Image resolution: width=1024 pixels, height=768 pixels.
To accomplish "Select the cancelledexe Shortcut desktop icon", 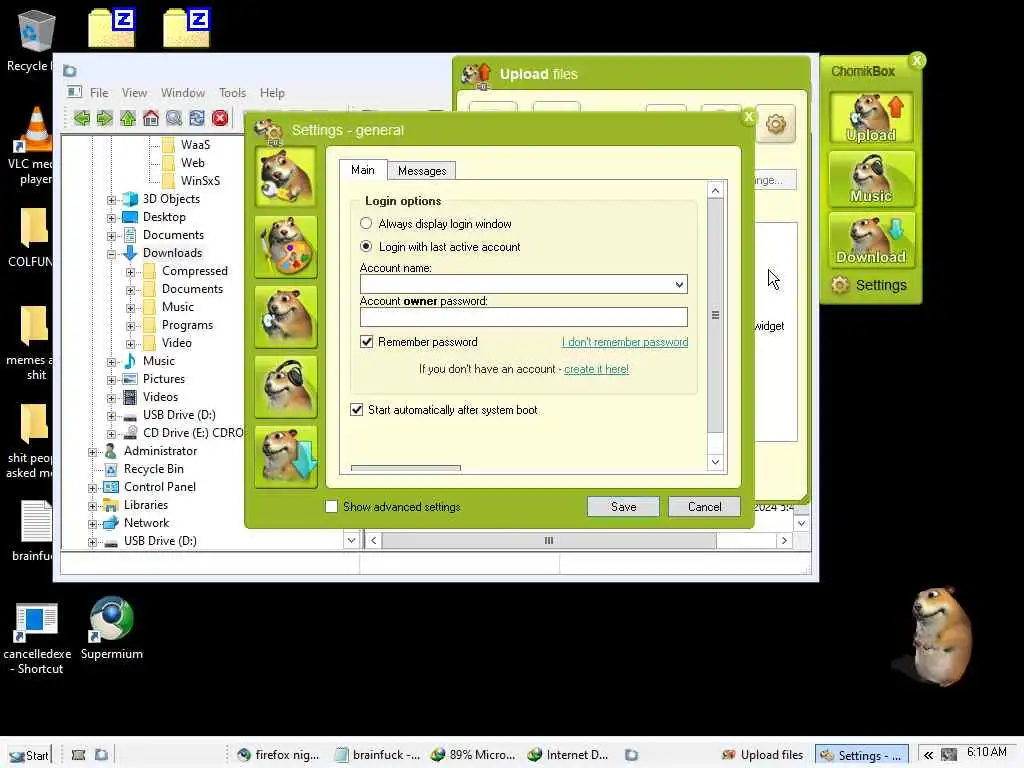I will [37, 639].
